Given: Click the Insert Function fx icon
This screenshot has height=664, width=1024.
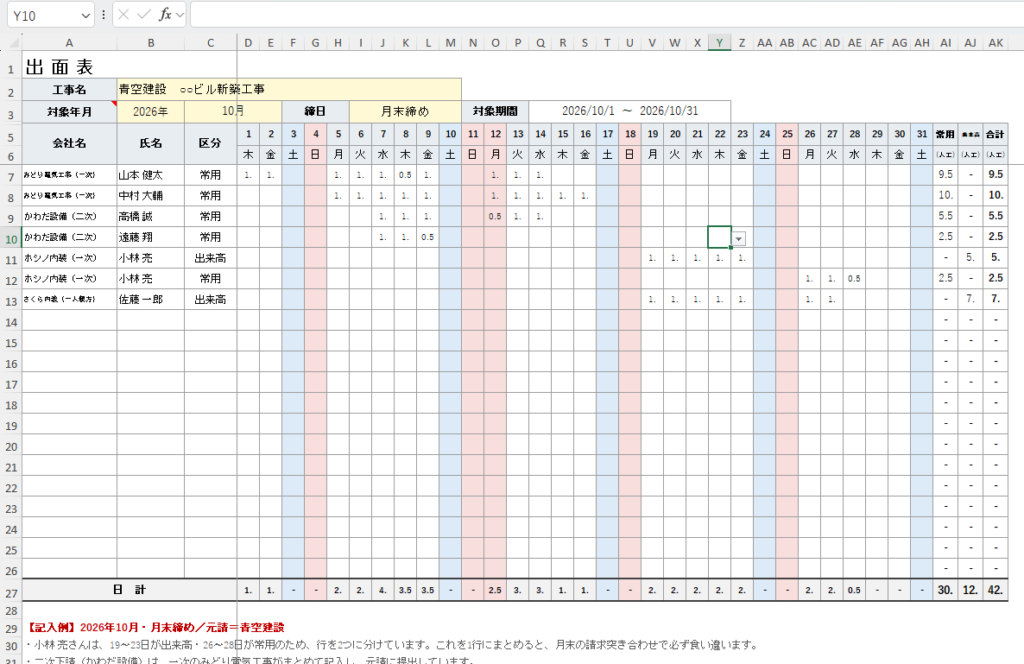Looking at the screenshot, I should (x=165, y=14).
